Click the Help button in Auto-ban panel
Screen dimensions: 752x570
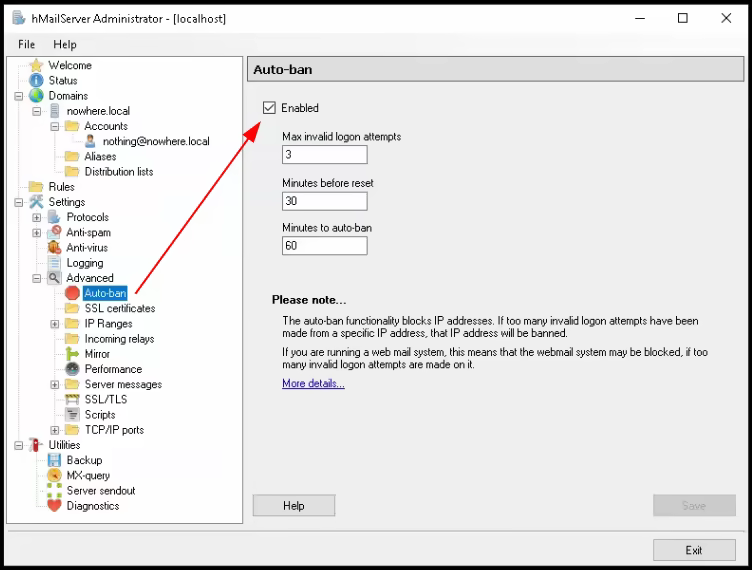tap(294, 505)
